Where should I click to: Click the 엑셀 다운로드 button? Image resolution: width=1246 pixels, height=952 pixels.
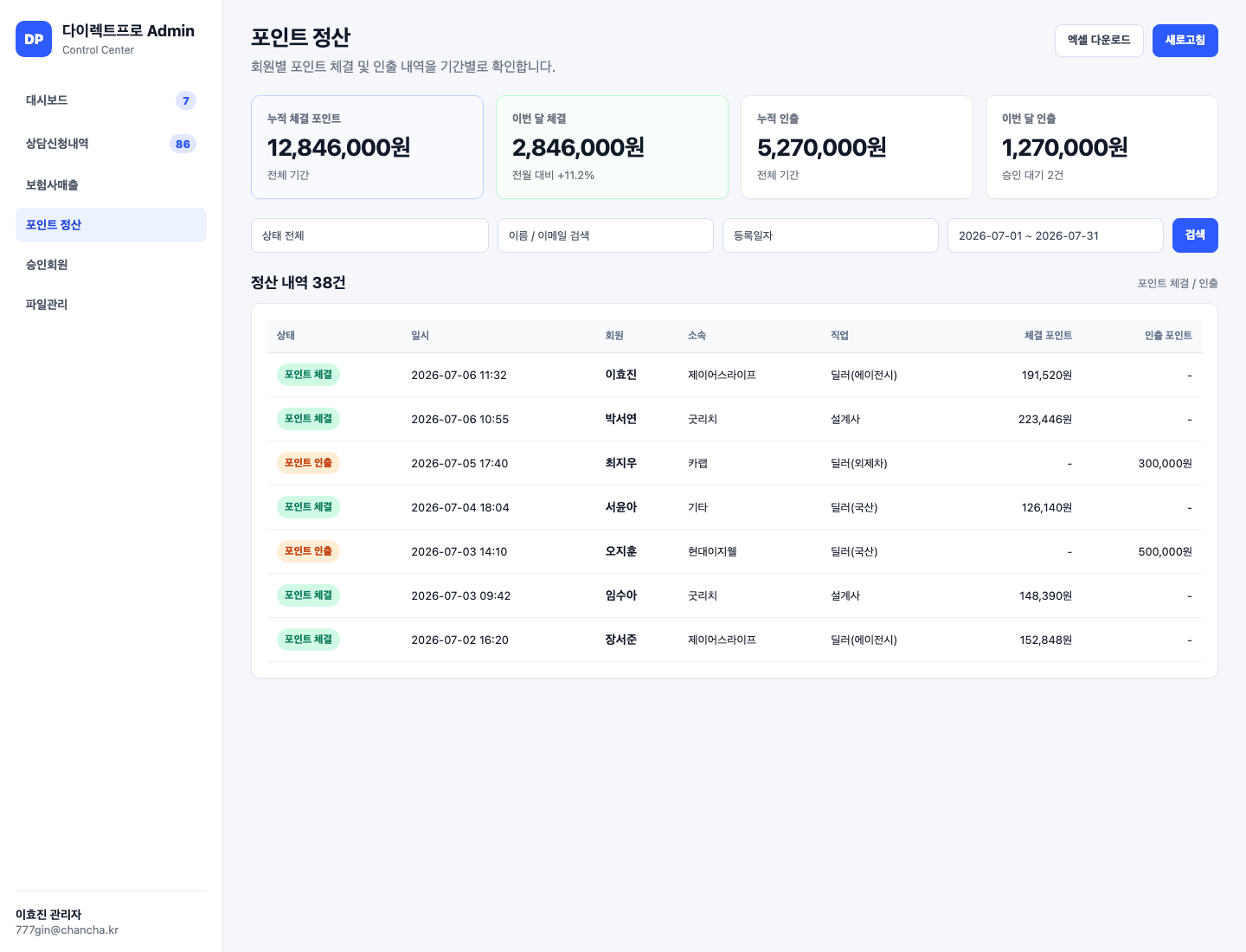tap(1099, 41)
